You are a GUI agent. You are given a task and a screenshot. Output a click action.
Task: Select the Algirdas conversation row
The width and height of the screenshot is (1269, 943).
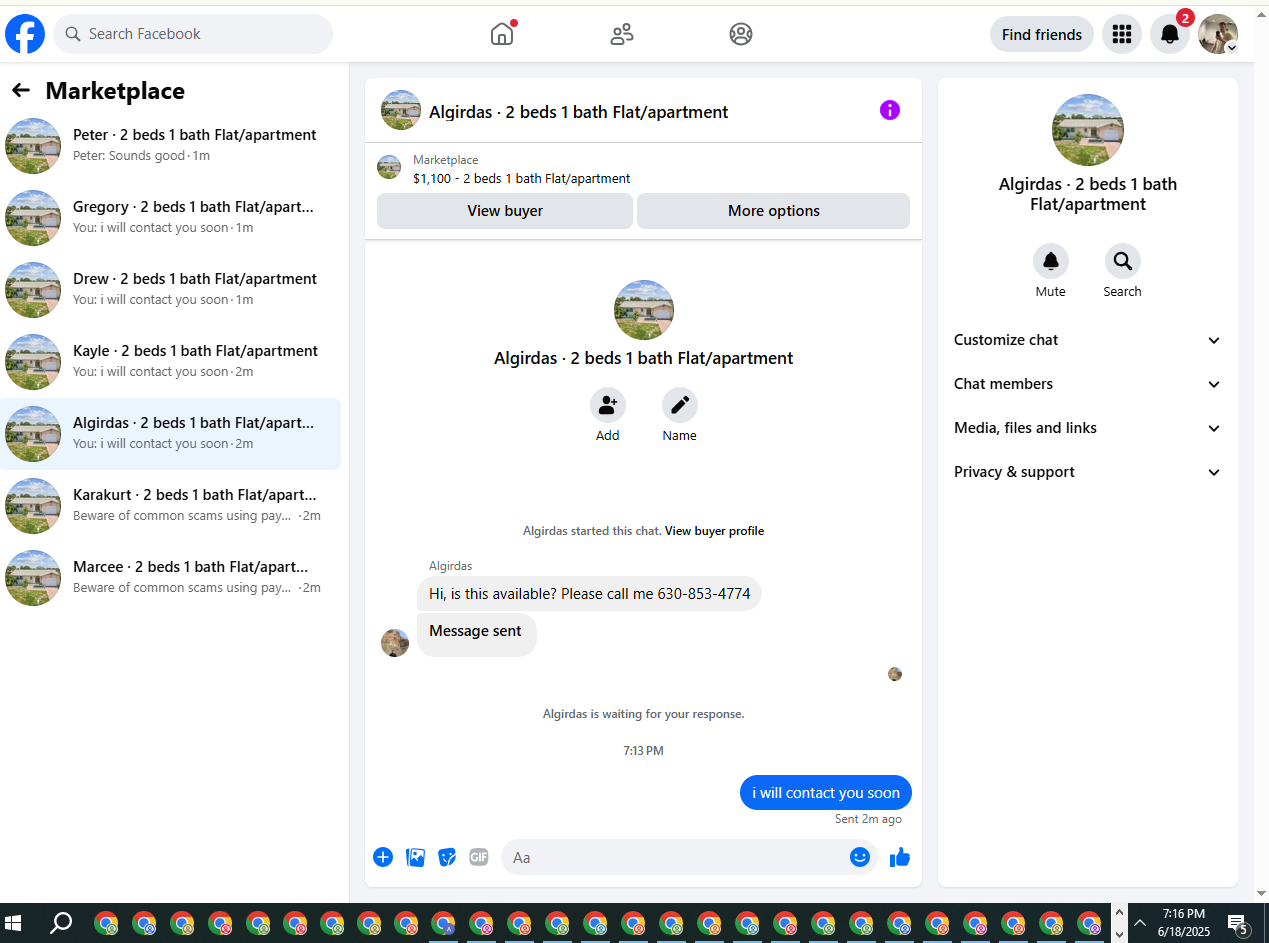tap(170, 434)
